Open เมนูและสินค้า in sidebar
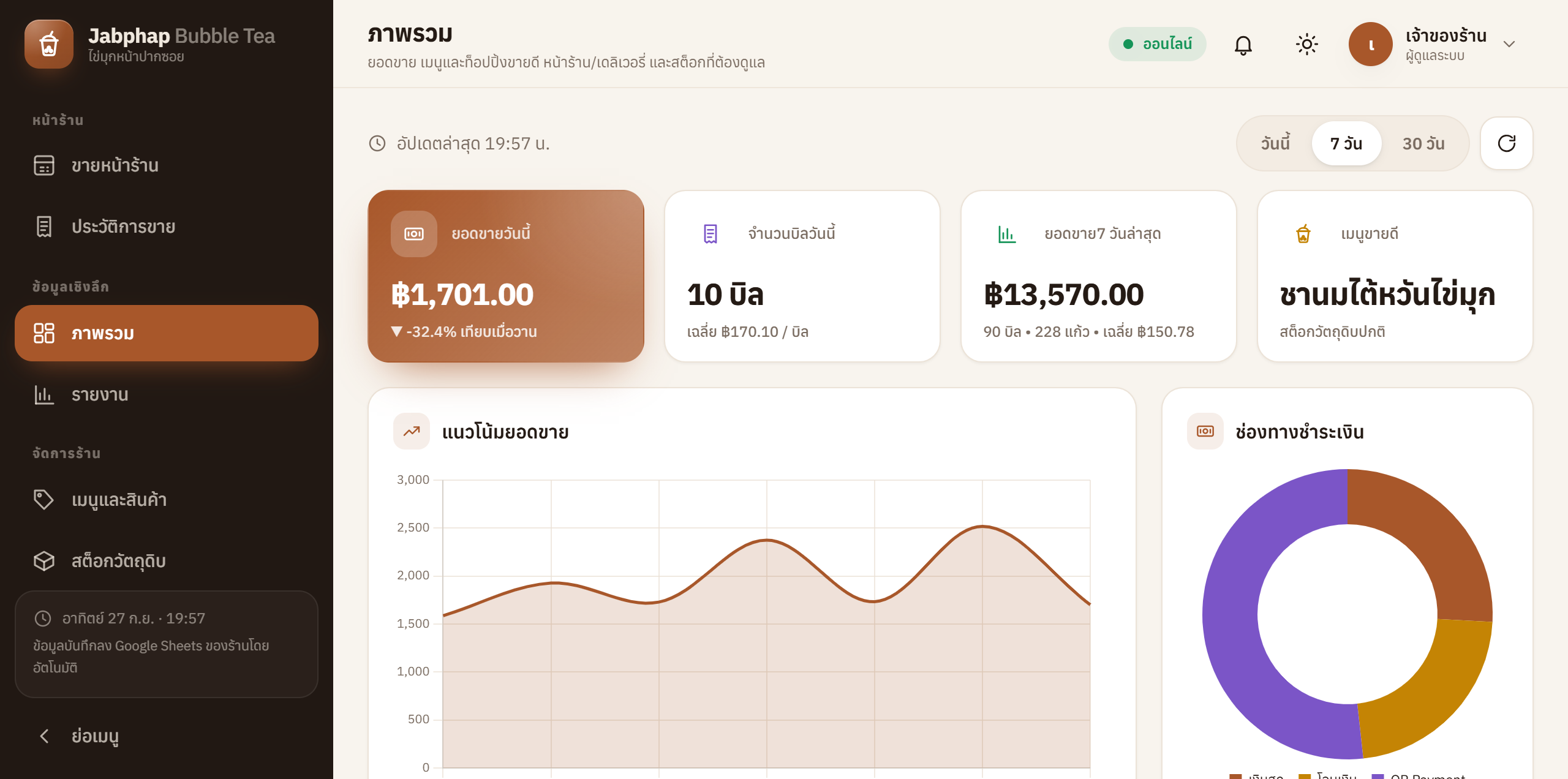The image size is (1568, 779). pos(167,500)
